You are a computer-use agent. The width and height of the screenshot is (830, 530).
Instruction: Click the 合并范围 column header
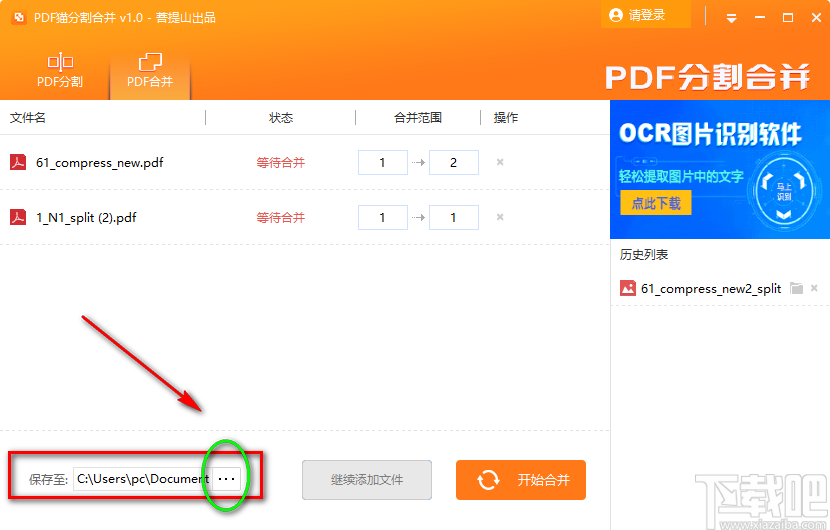418,118
